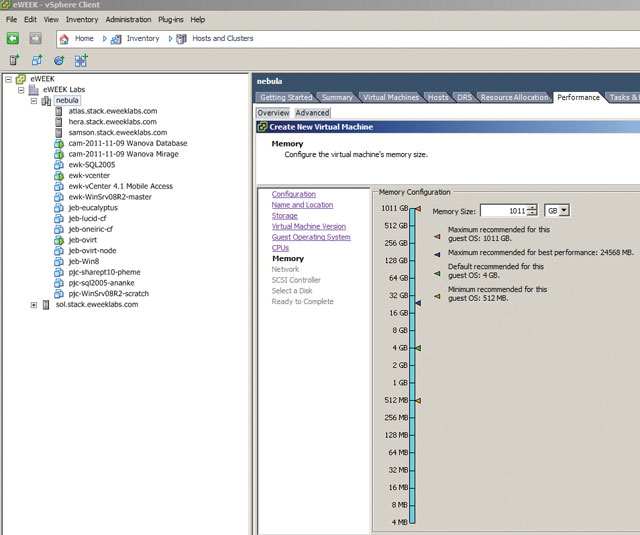Click host icon for atlas.stack.eweeklabs.com
The height and width of the screenshot is (535, 640).
(59, 111)
